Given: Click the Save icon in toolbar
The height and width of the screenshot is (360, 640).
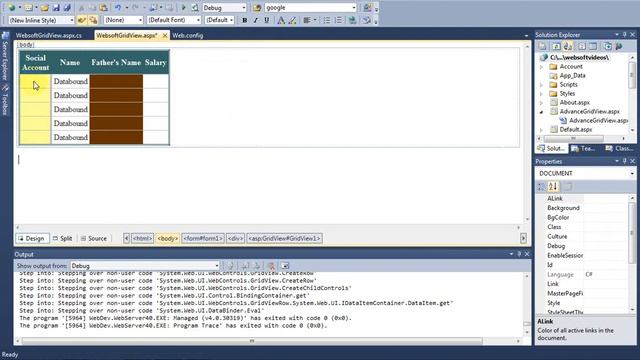Looking at the screenshot, I should tap(56, 8).
